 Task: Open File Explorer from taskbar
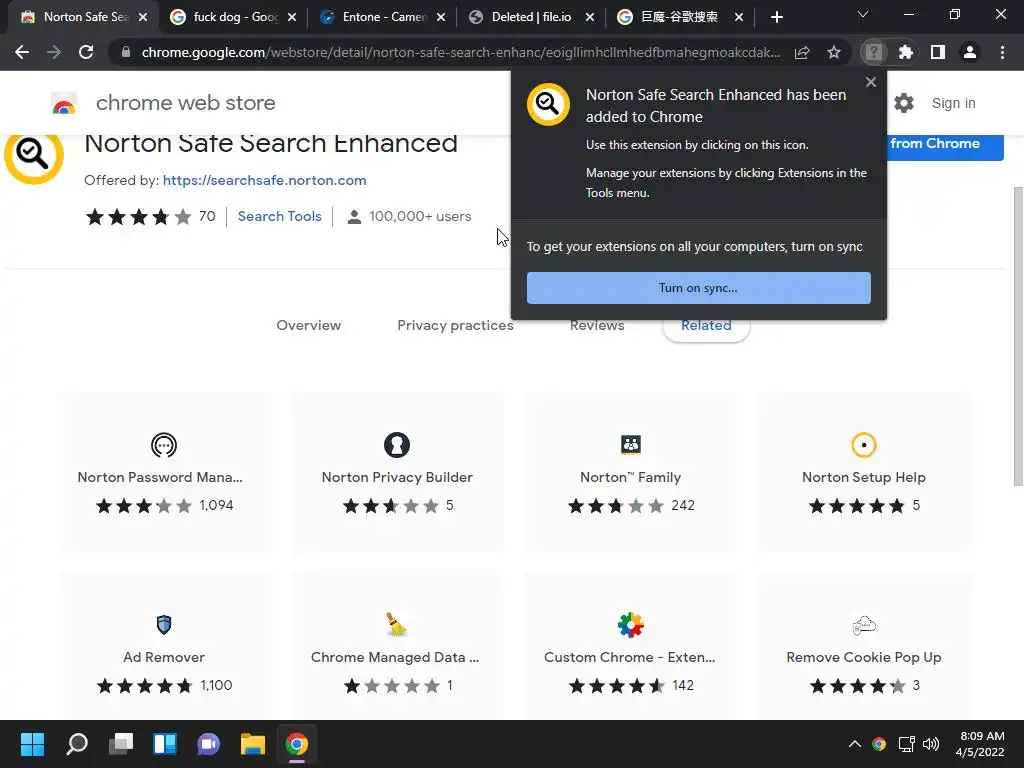253,744
